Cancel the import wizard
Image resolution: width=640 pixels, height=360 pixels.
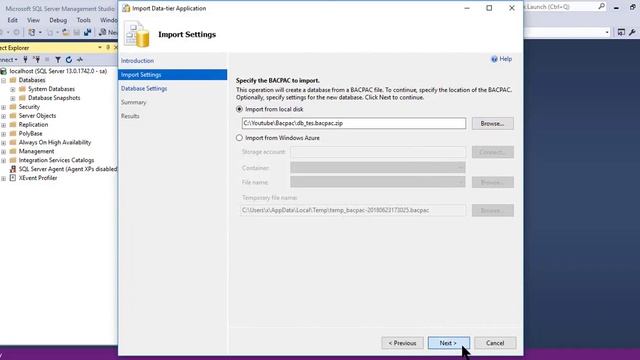495,343
